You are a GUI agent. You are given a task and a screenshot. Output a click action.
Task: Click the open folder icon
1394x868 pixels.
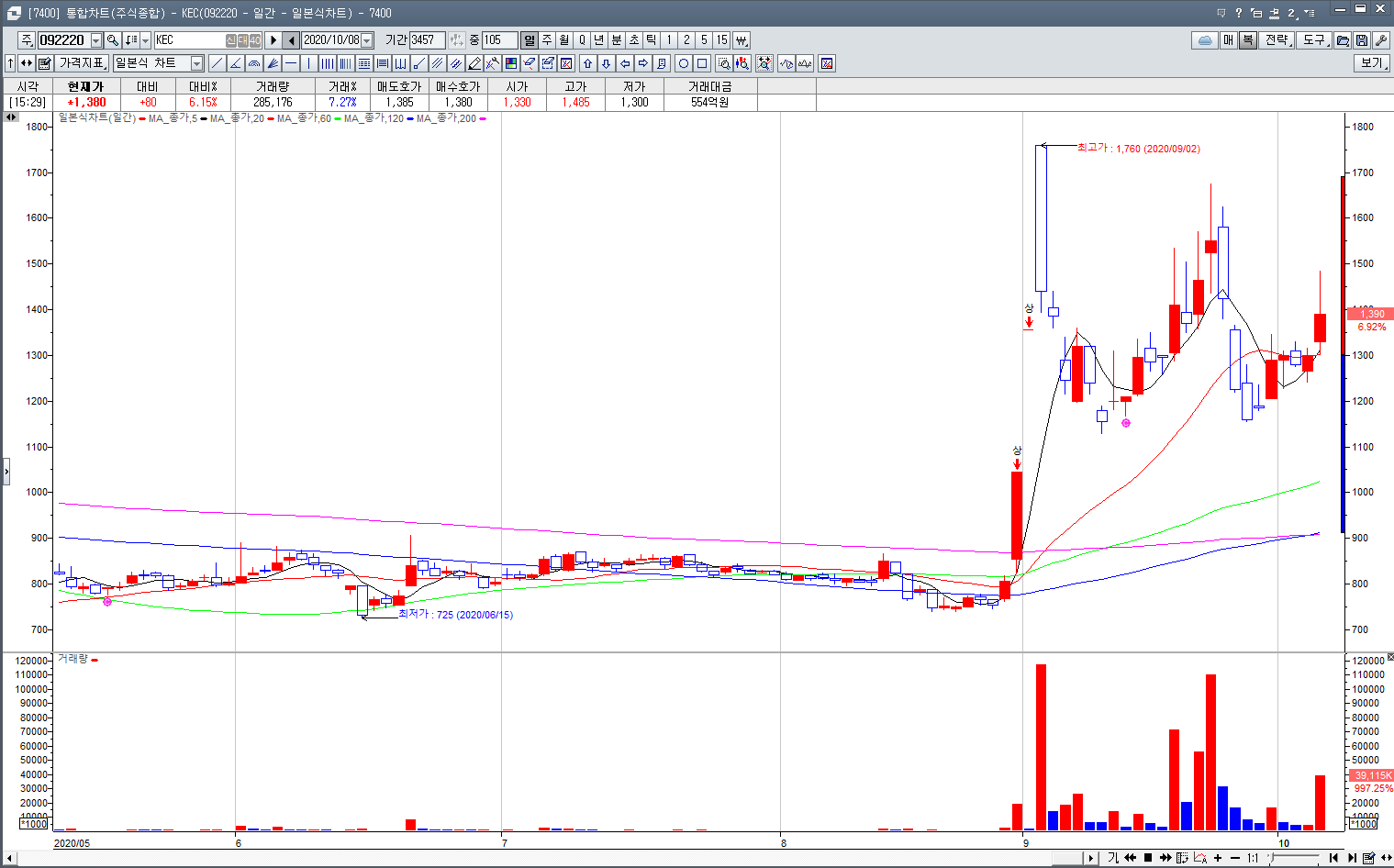(x=1343, y=40)
